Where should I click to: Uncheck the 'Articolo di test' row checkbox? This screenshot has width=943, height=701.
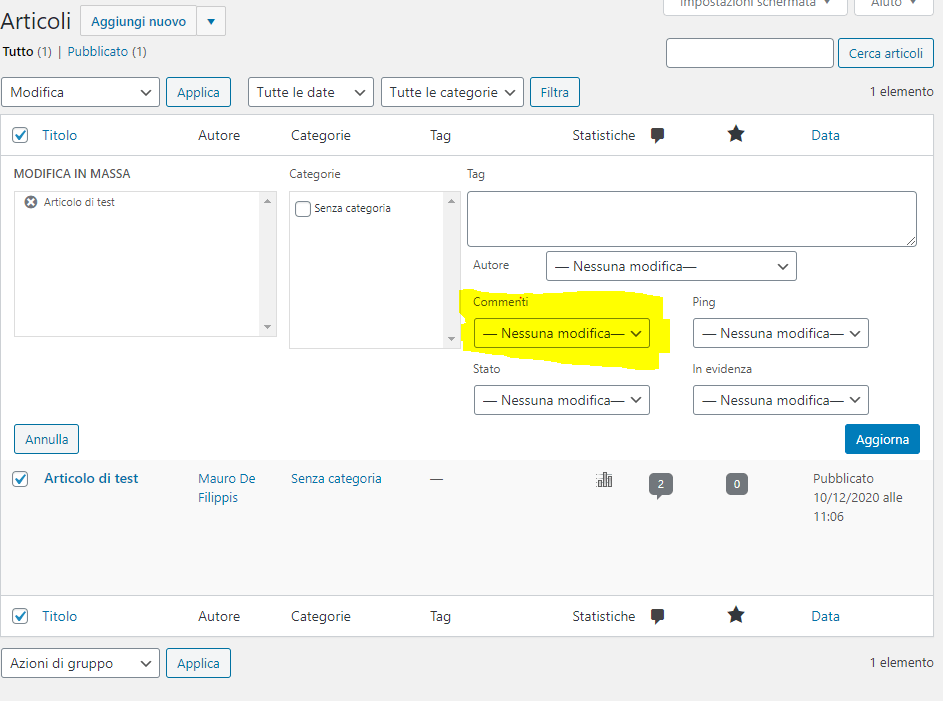pyautogui.click(x=20, y=479)
